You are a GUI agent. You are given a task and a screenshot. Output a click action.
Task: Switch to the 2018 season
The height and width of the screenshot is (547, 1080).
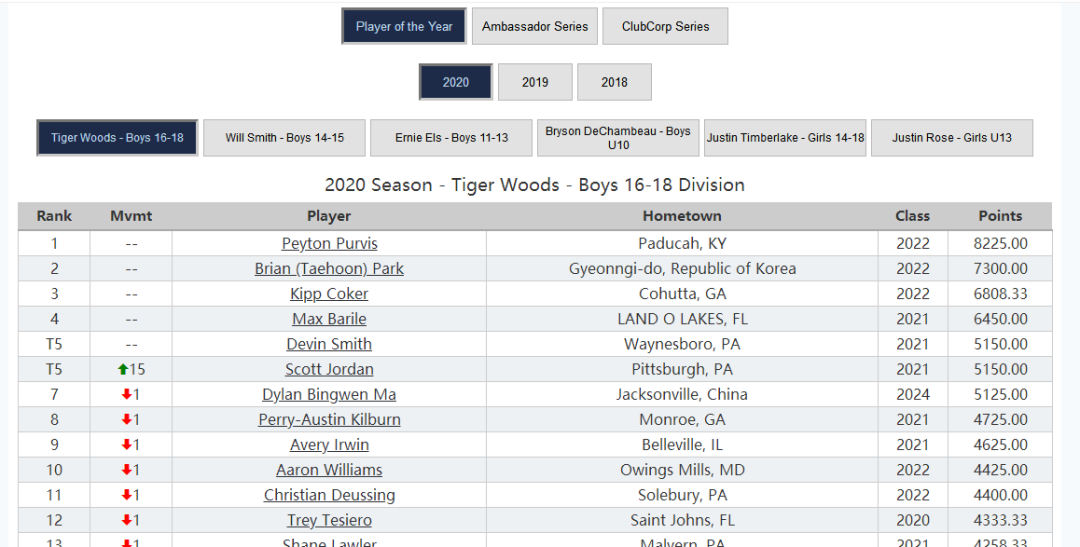click(x=614, y=82)
